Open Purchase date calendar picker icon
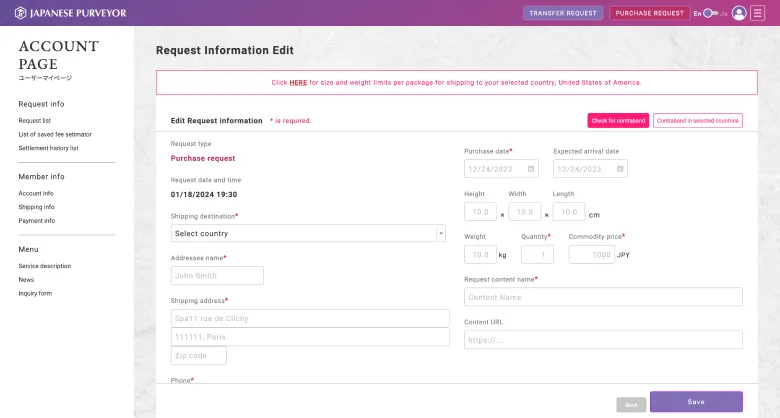 (x=531, y=169)
